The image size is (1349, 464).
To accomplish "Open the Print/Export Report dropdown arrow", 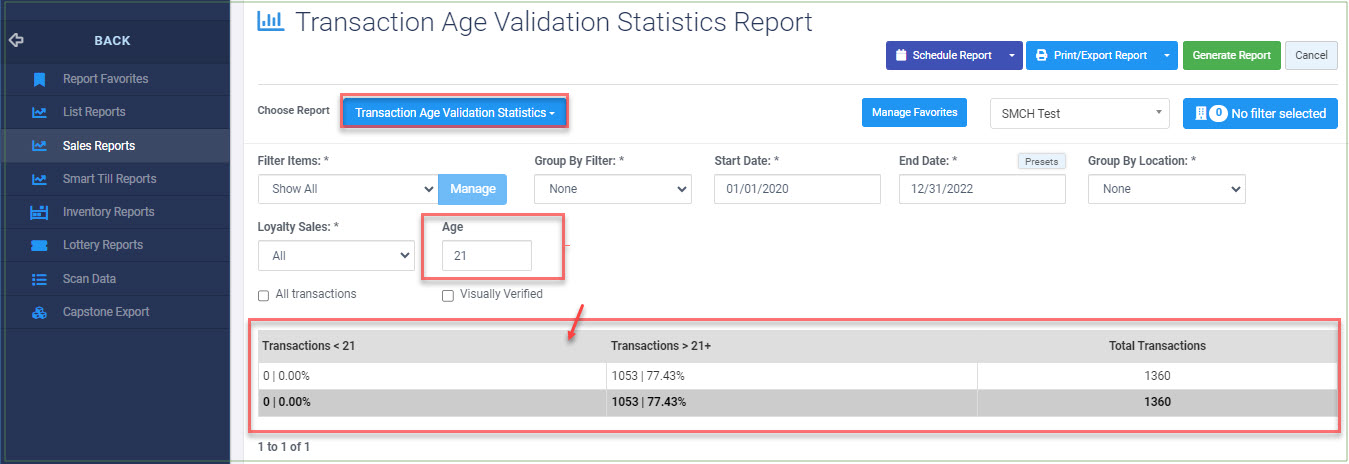I will click(1167, 56).
